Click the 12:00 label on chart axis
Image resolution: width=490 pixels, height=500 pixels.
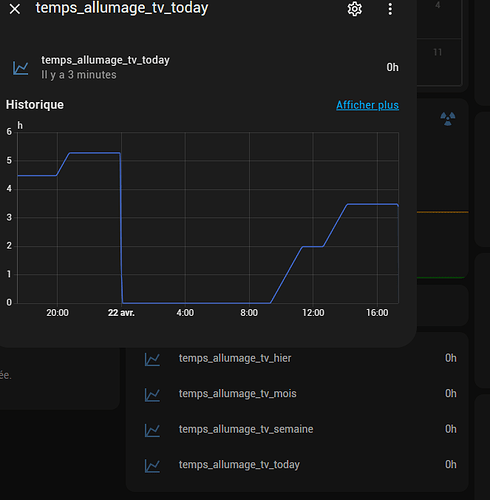[x=313, y=313]
